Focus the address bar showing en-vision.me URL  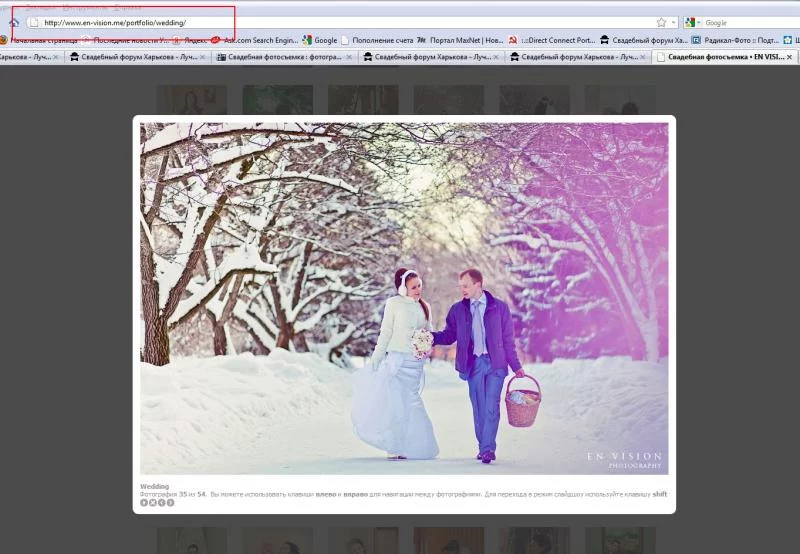(x=352, y=22)
